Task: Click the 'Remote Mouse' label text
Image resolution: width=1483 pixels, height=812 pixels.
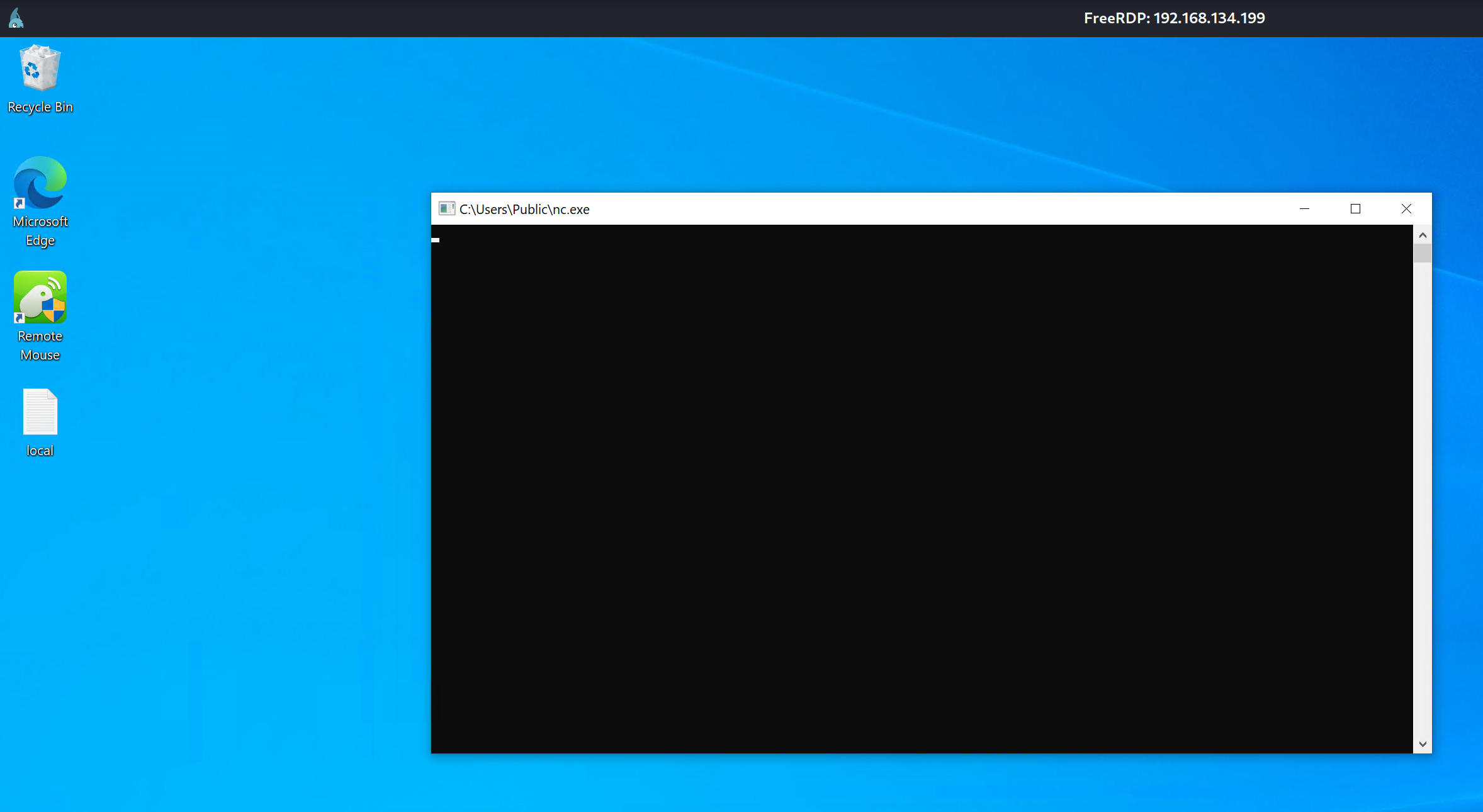Action: pyautogui.click(x=40, y=345)
